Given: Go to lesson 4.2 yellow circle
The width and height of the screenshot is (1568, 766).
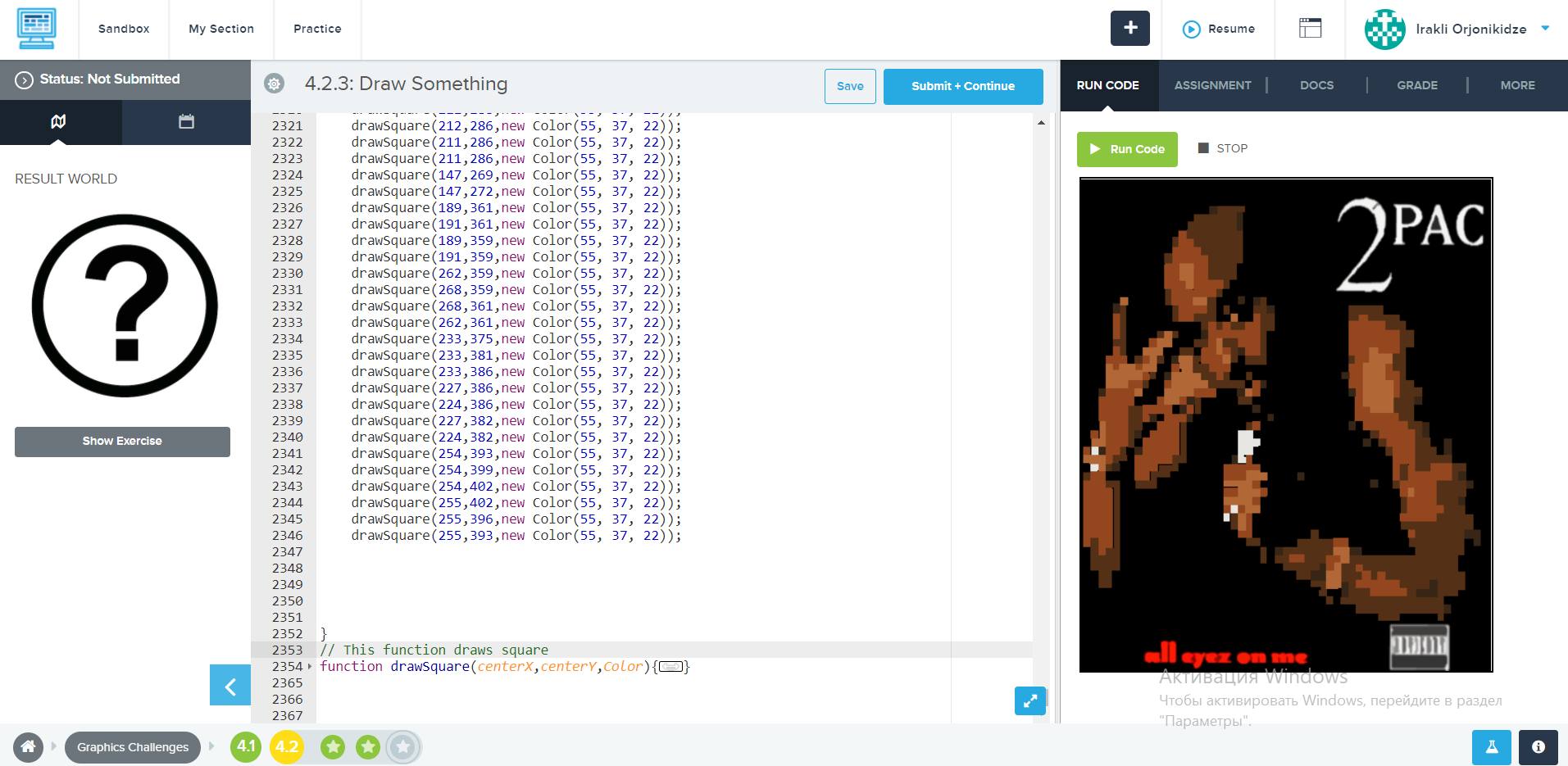Looking at the screenshot, I should point(287,747).
